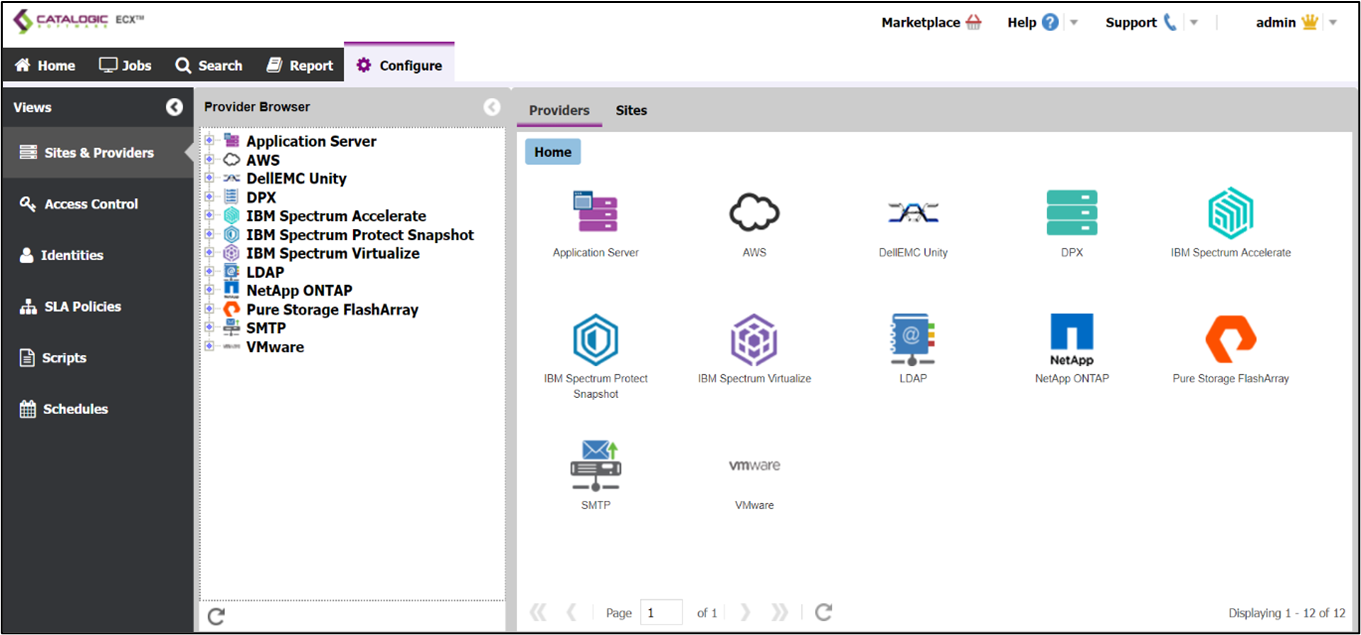Select the IBM Spectrum Accelerate icon

(1231, 213)
